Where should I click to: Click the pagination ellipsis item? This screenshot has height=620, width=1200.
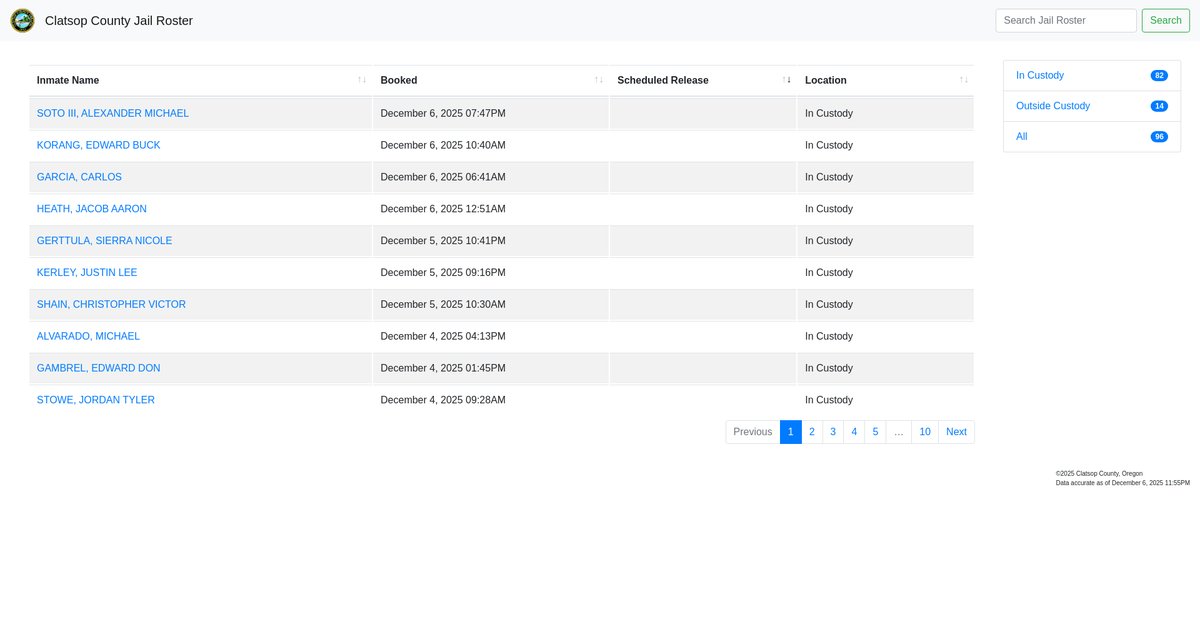tap(899, 432)
